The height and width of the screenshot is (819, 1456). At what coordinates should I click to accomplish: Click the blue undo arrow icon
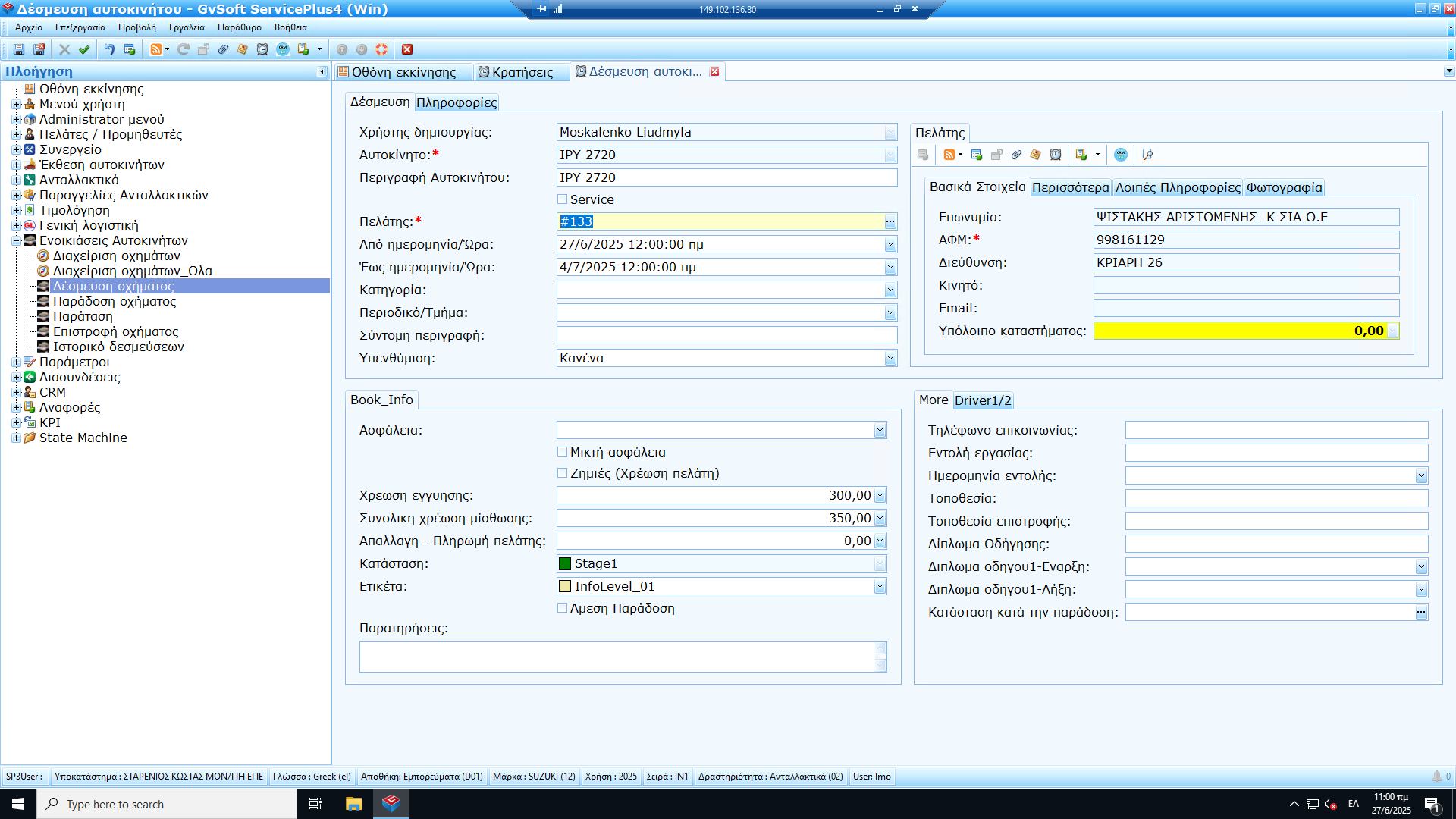[x=109, y=49]
